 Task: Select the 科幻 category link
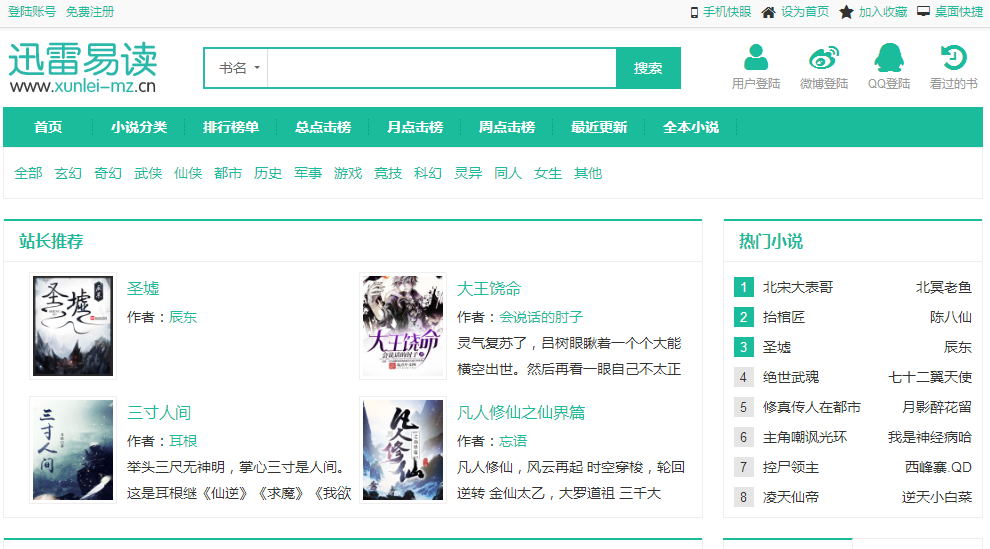428,173
